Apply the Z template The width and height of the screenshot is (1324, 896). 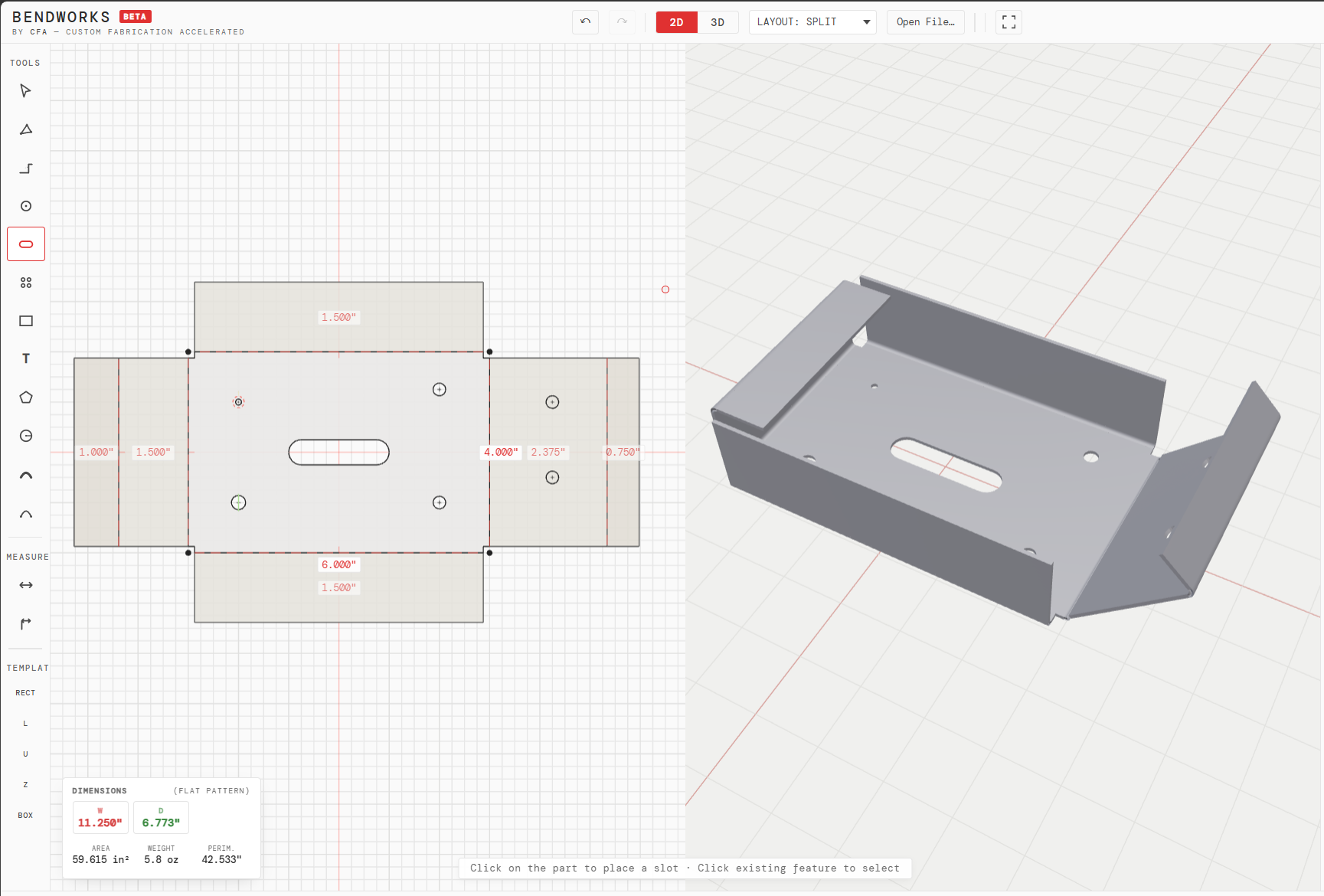(26, 785)
